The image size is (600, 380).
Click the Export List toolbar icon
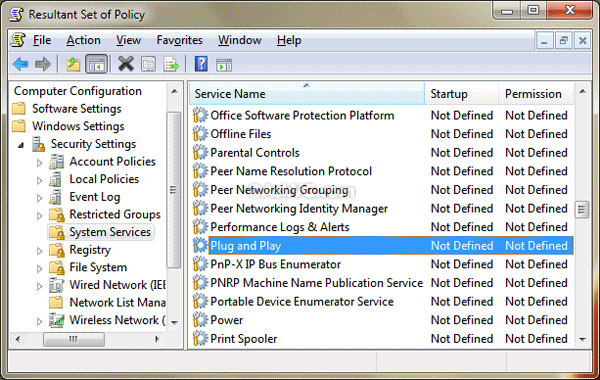[x=171, y=64]
